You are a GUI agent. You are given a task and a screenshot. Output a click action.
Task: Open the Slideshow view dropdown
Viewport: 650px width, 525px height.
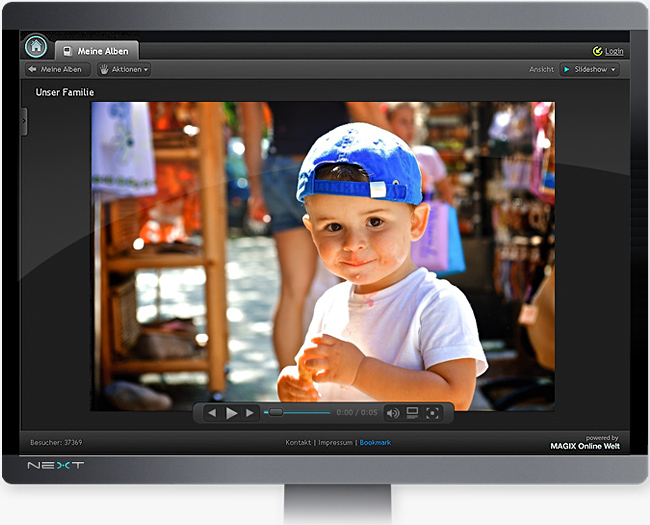coord(589,69)
